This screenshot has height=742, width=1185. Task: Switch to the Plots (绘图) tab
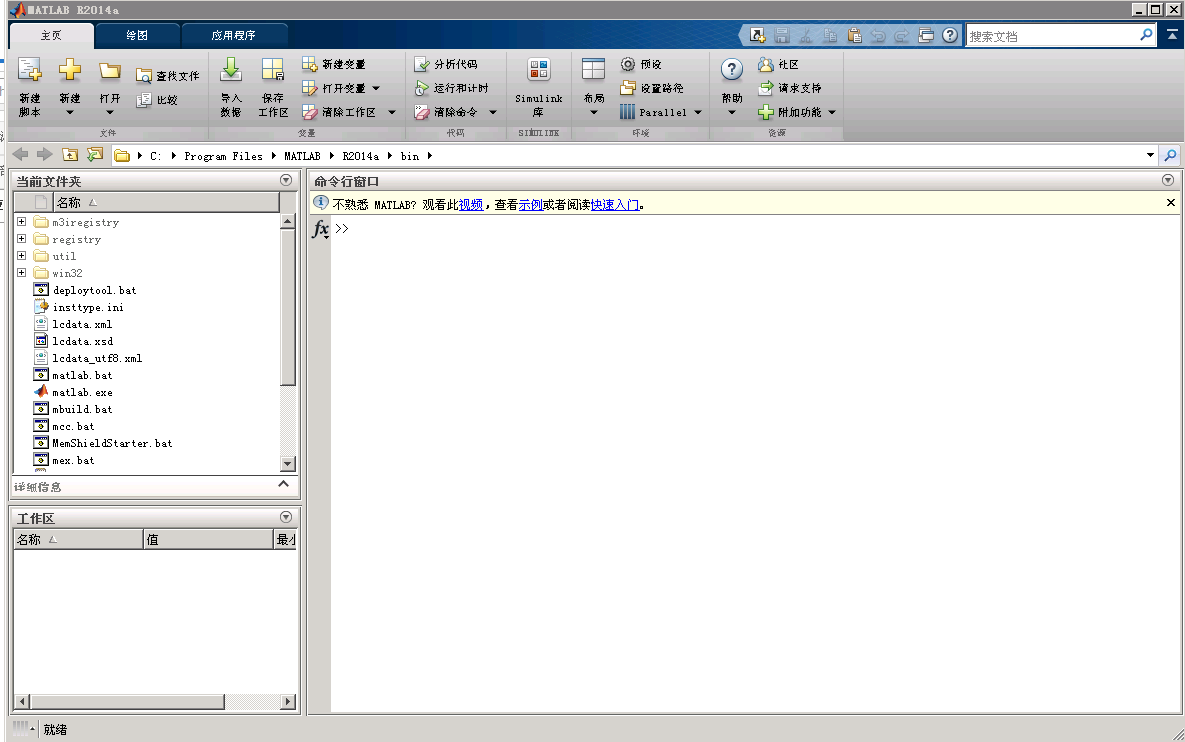(x=137, y=36)
